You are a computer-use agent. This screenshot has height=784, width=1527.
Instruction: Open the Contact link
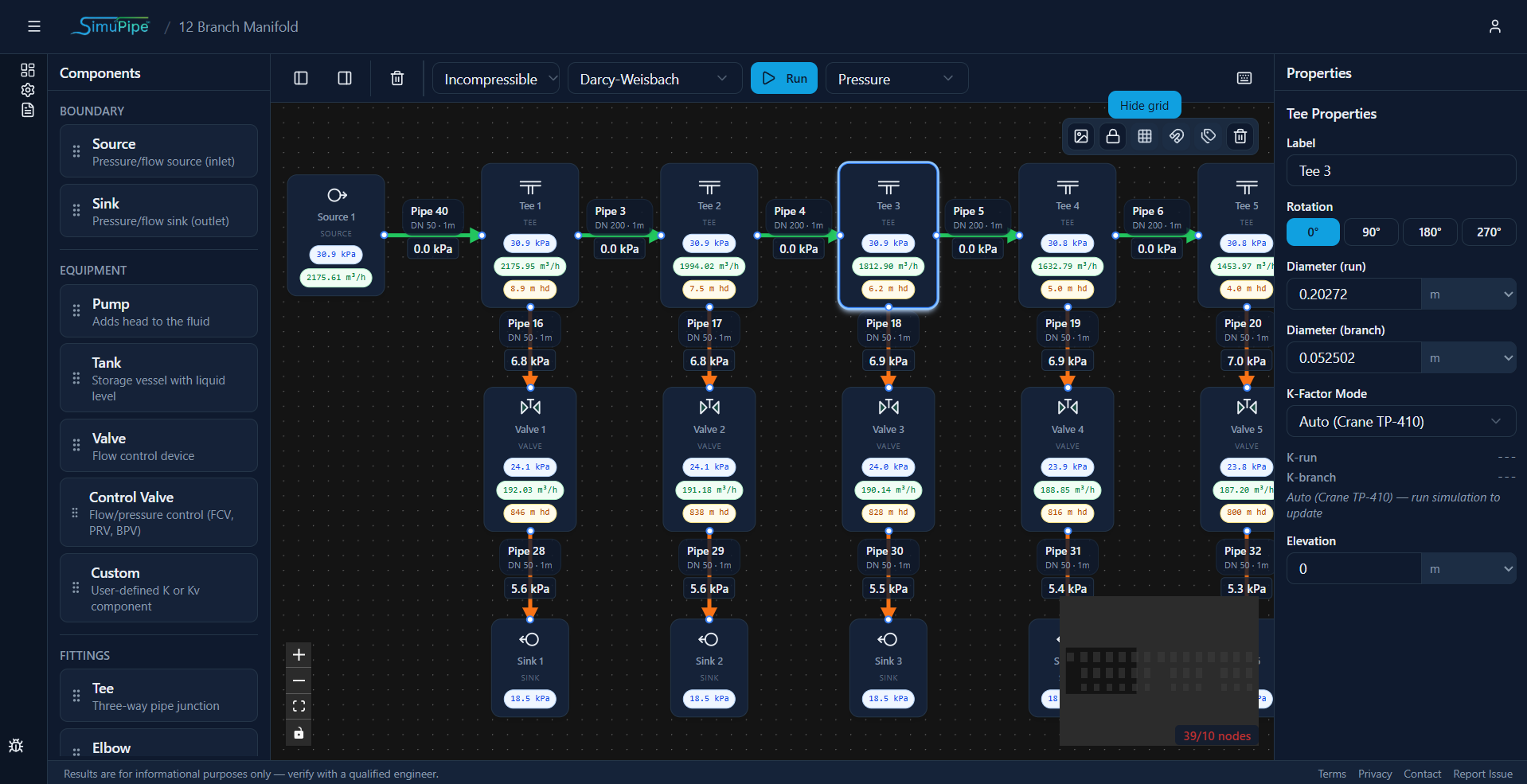1422,774
